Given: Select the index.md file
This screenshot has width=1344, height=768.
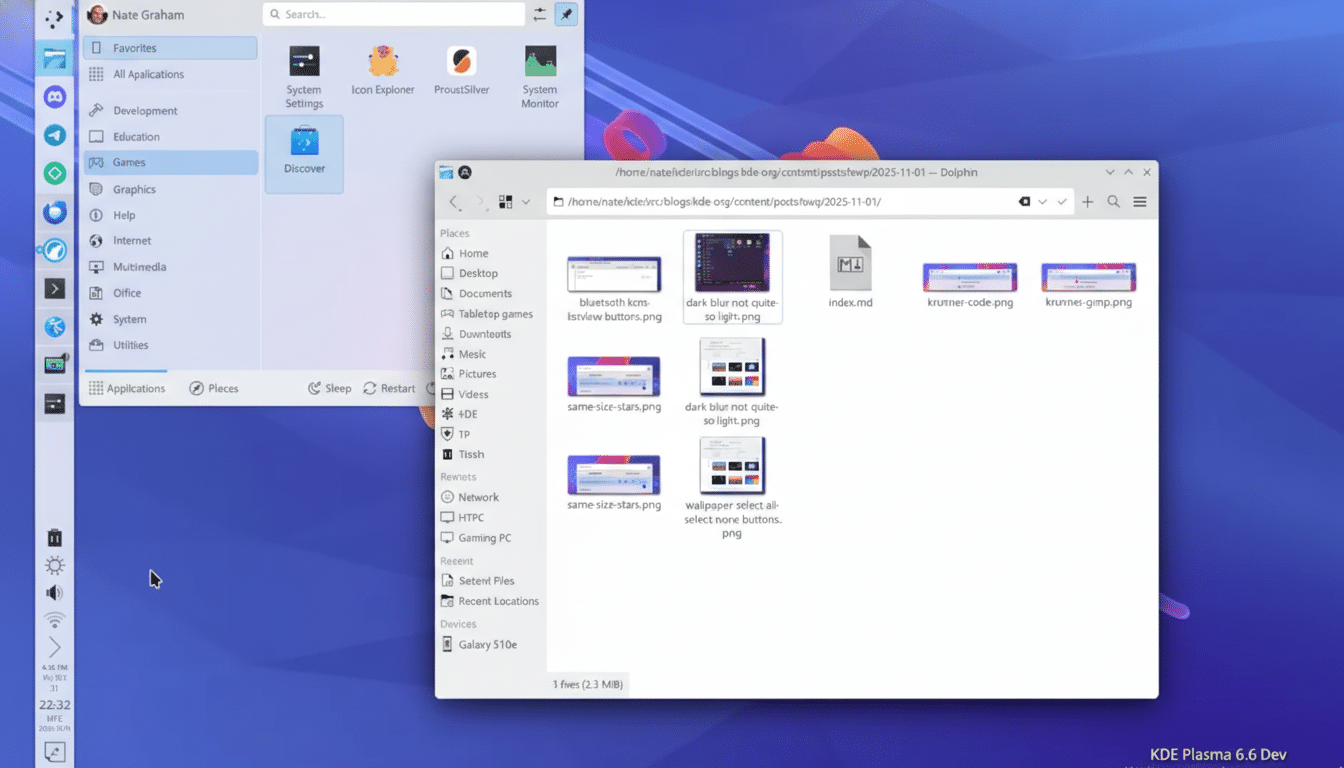Looking at the screenshot, I should coord(850,265).
